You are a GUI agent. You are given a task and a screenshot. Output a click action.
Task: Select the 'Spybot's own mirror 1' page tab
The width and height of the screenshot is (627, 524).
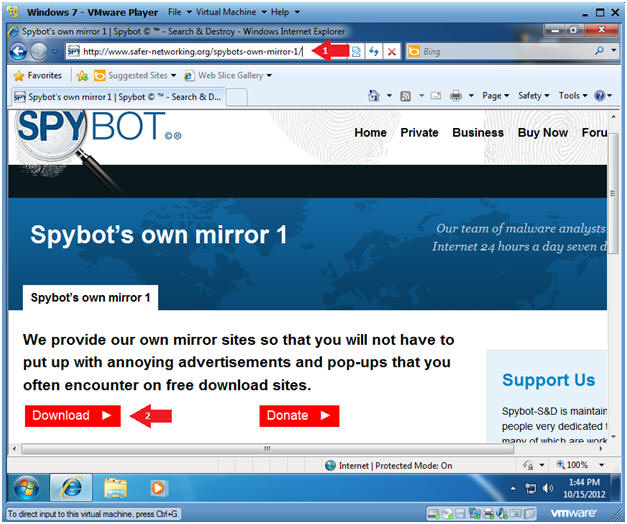point(90,298)
